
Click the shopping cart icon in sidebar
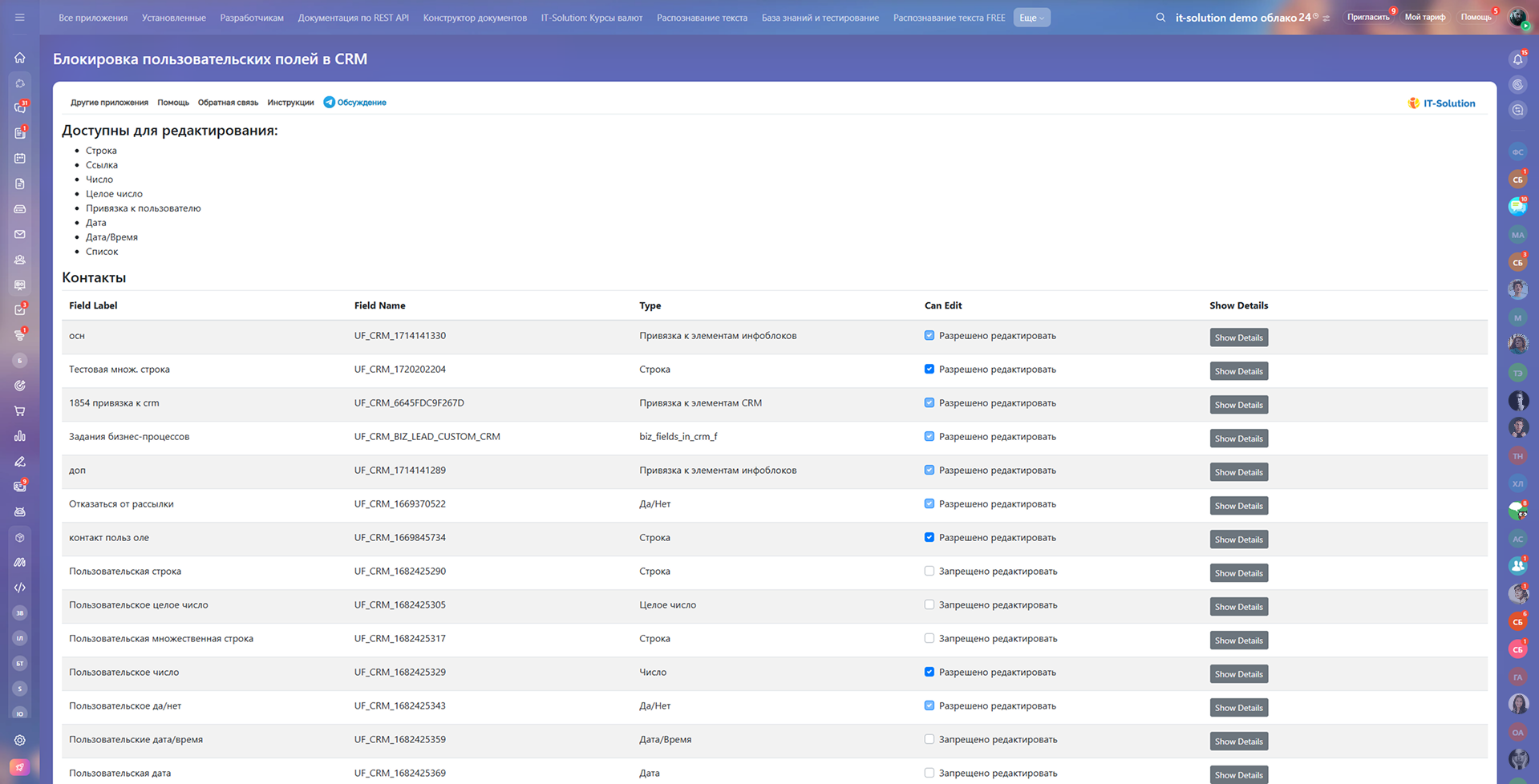(20, 411)
